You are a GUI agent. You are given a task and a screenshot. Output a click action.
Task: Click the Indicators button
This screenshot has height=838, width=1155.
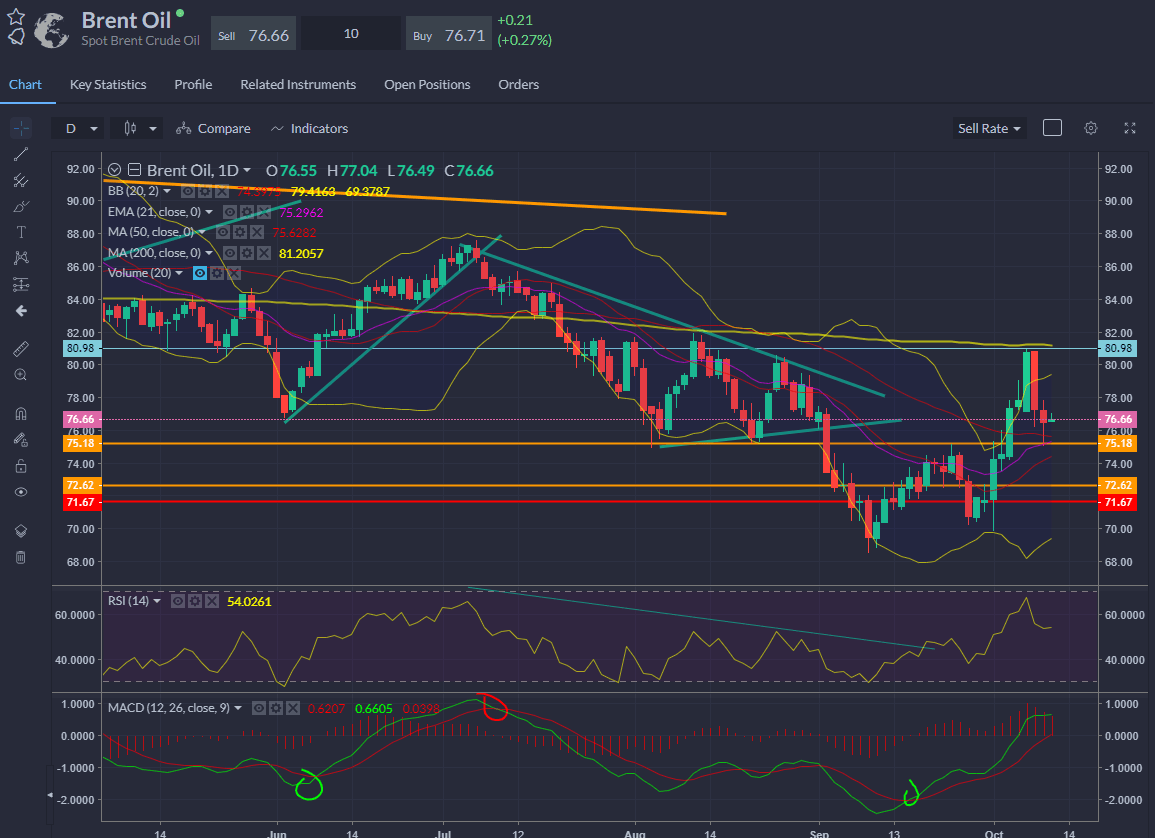click(x=309, y=128)
